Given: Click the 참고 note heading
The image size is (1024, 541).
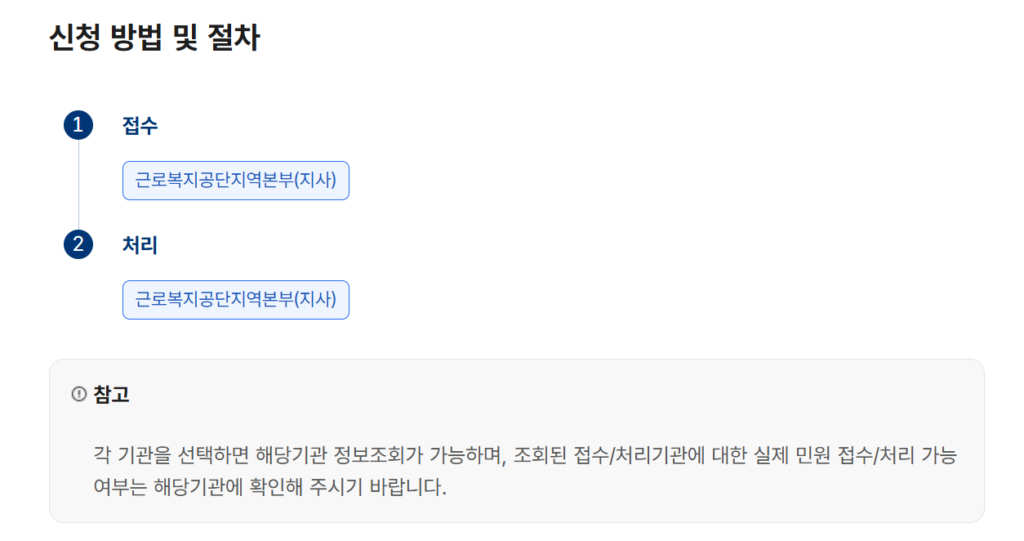Looking at the screenshot, I should (111, 395).
